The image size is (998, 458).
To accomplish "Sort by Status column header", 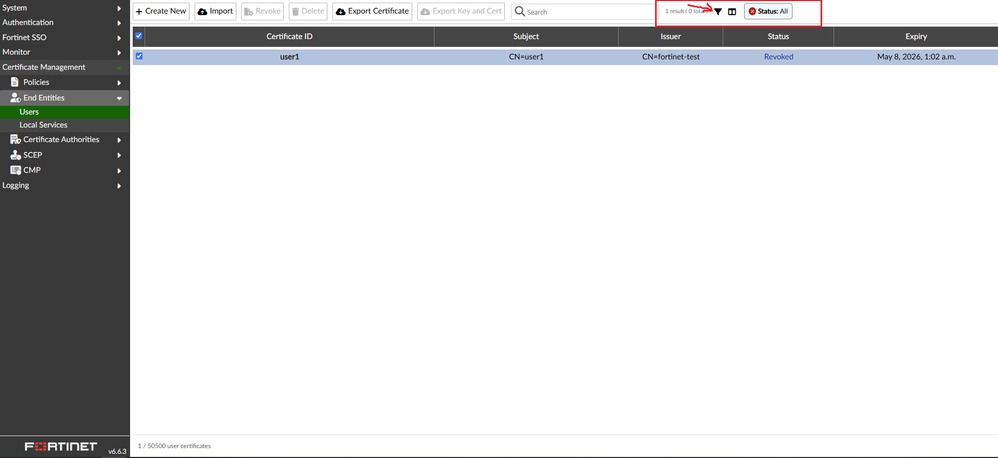I will point(778,36).
